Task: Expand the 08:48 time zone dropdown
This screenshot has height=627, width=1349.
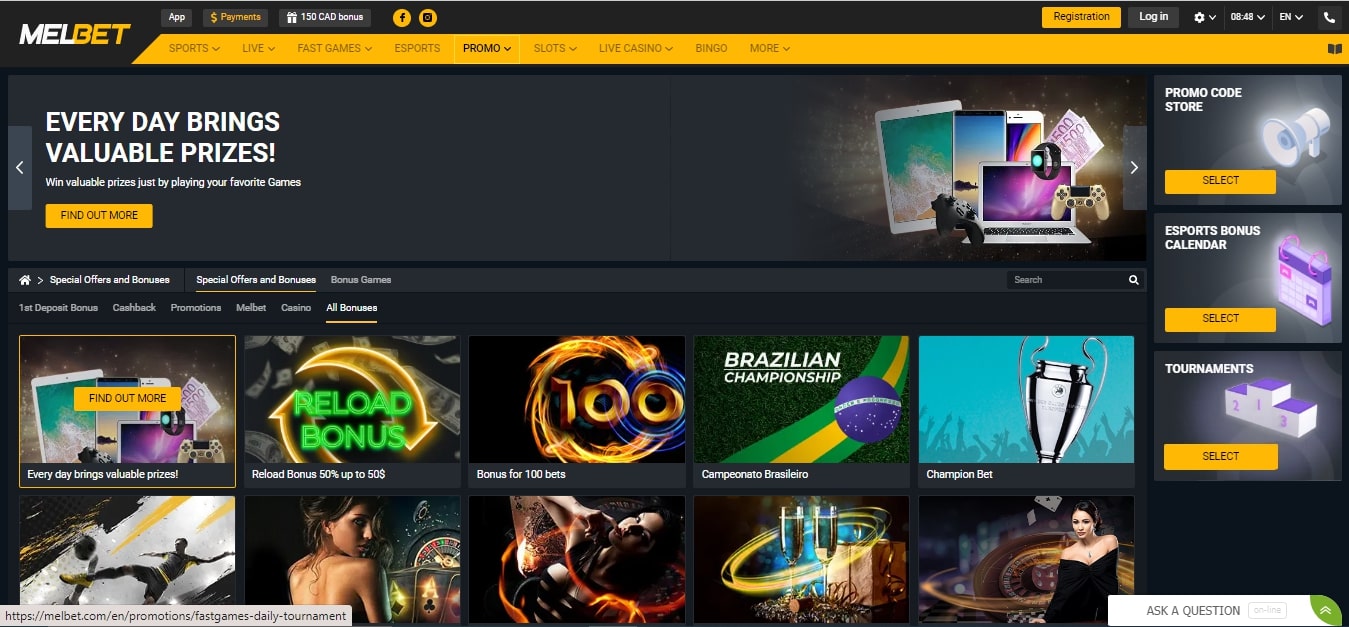Action: pos(1247,17)
